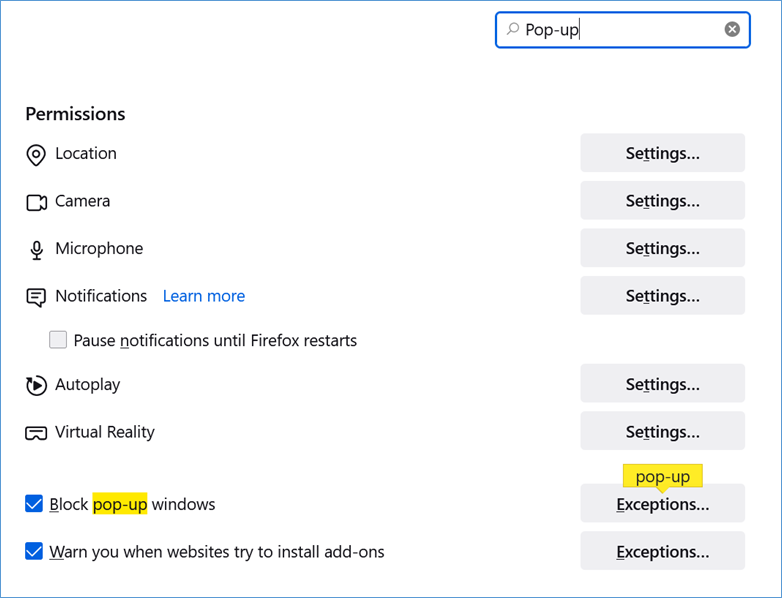Image resolution: width=782 pixels, height=598 pixels.
Task: Click the magnifying glass search icon
Action: (x=513, y=30)
